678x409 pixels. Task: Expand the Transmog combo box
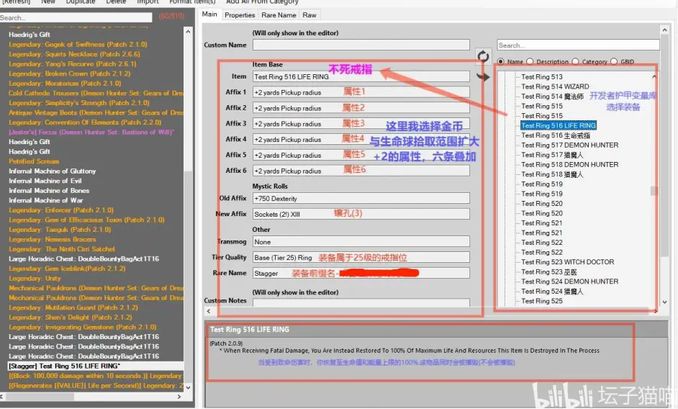(x=358, y=242)
